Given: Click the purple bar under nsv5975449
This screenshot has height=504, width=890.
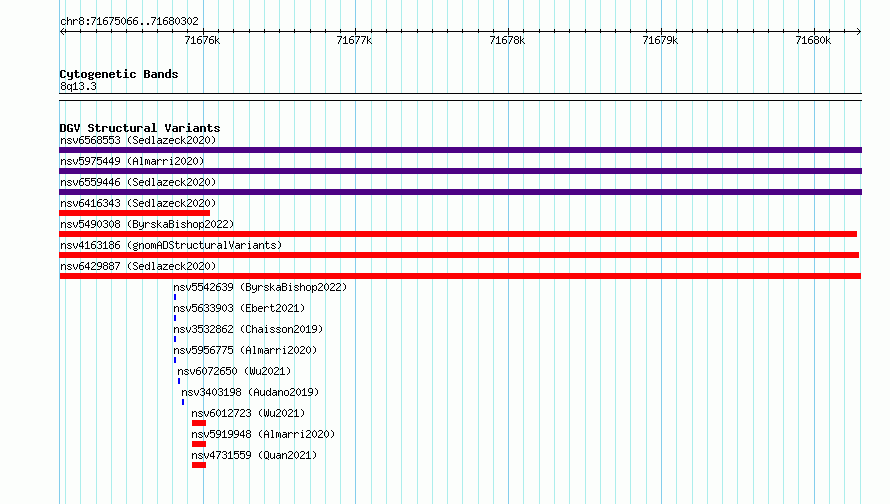Looking at the screenshot, I should pyautogui.click(x=460, y=171).
